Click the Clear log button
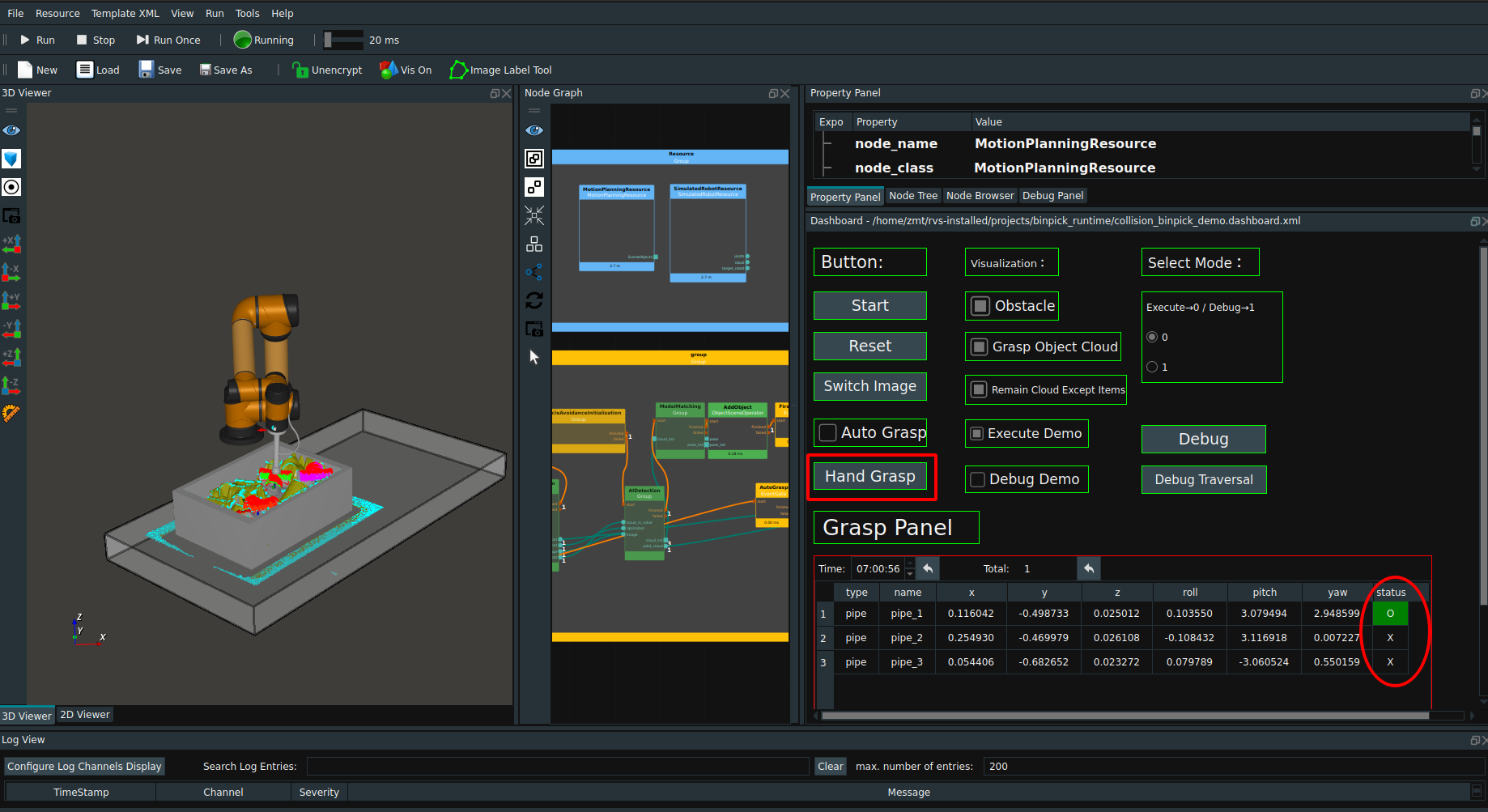This screenshot has width=1488, height=812. (830, 766)
